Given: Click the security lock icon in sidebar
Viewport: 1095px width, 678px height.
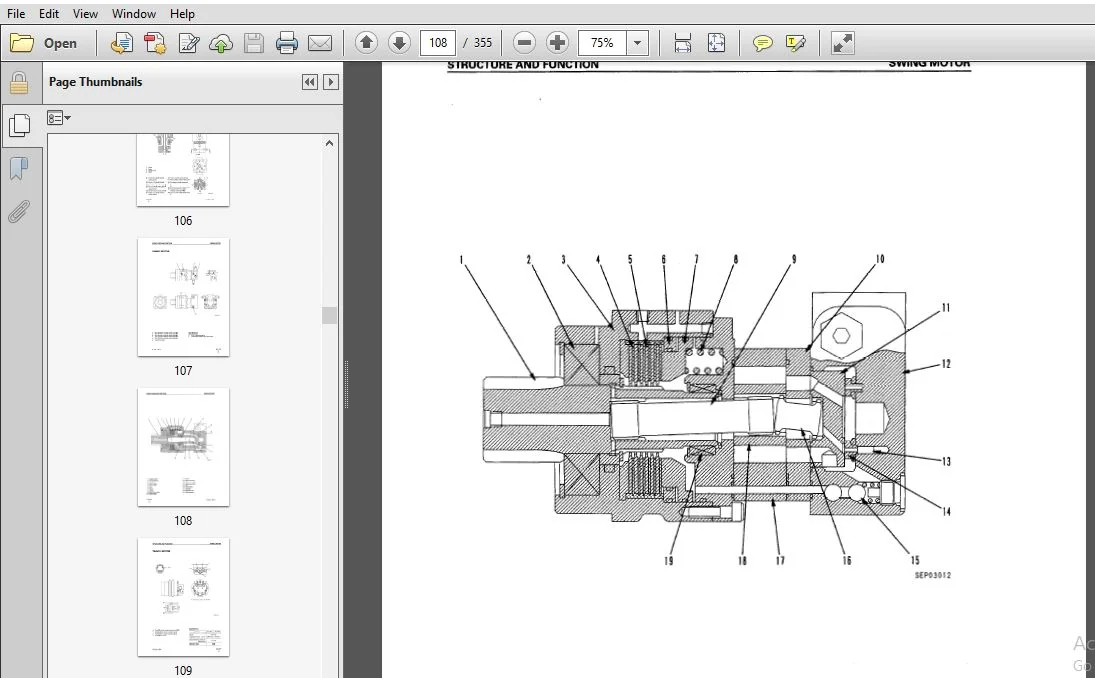Looking at the screenshot, I should (x=19, y=83).
